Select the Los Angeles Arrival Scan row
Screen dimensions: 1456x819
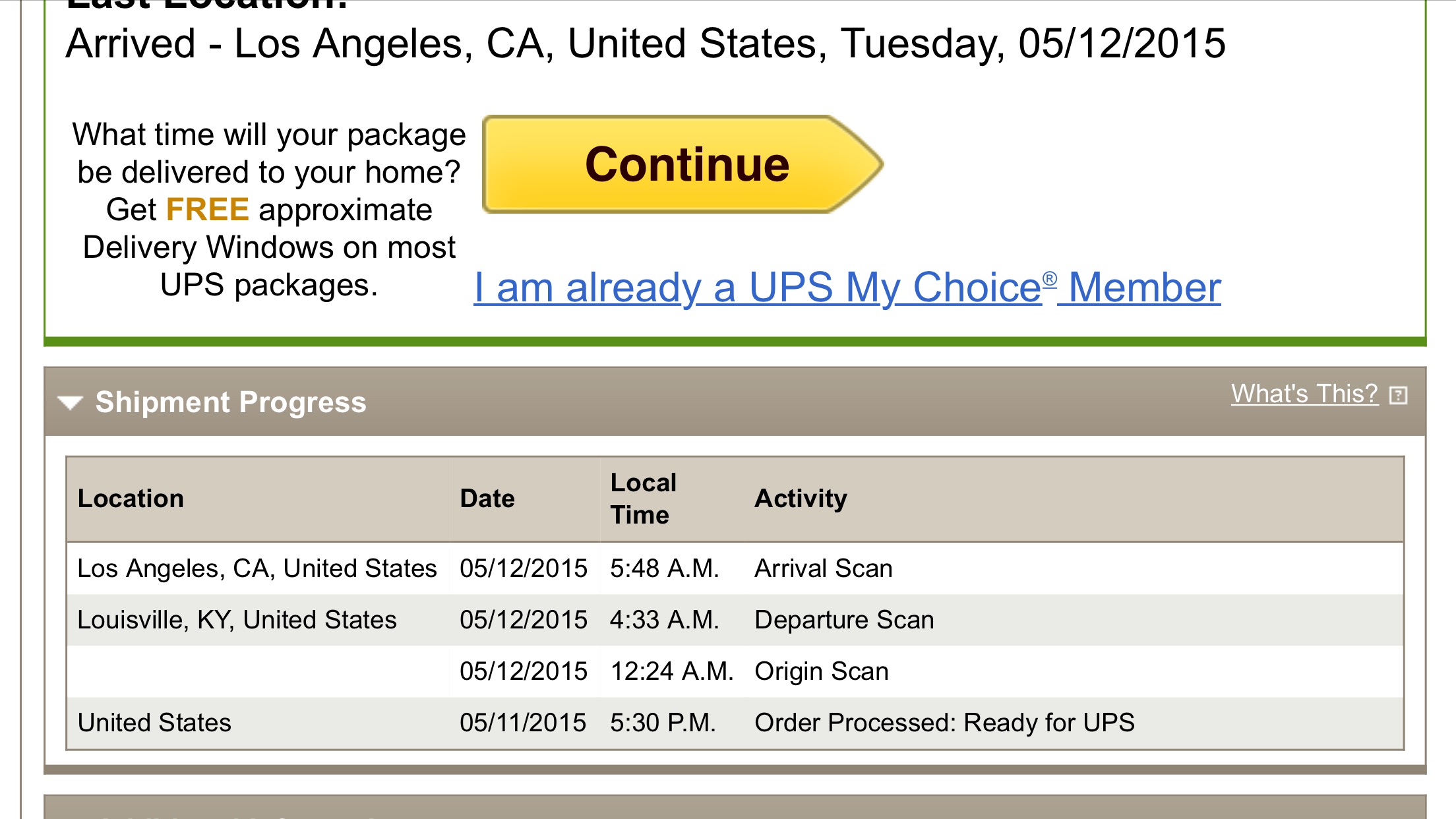click(735, 568)
